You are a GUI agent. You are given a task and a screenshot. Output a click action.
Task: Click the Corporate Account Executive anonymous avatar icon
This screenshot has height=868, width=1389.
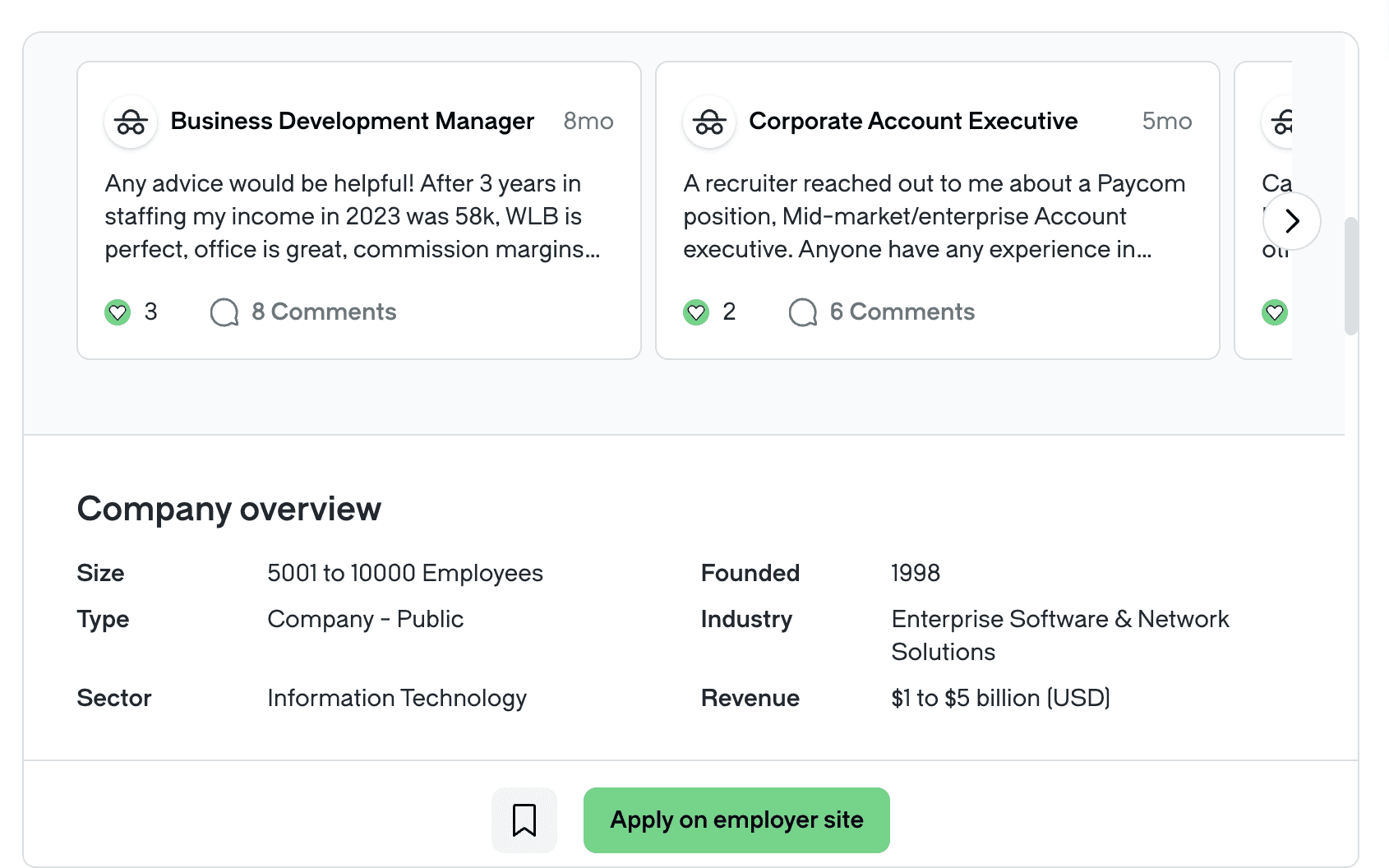pos(709,122)
